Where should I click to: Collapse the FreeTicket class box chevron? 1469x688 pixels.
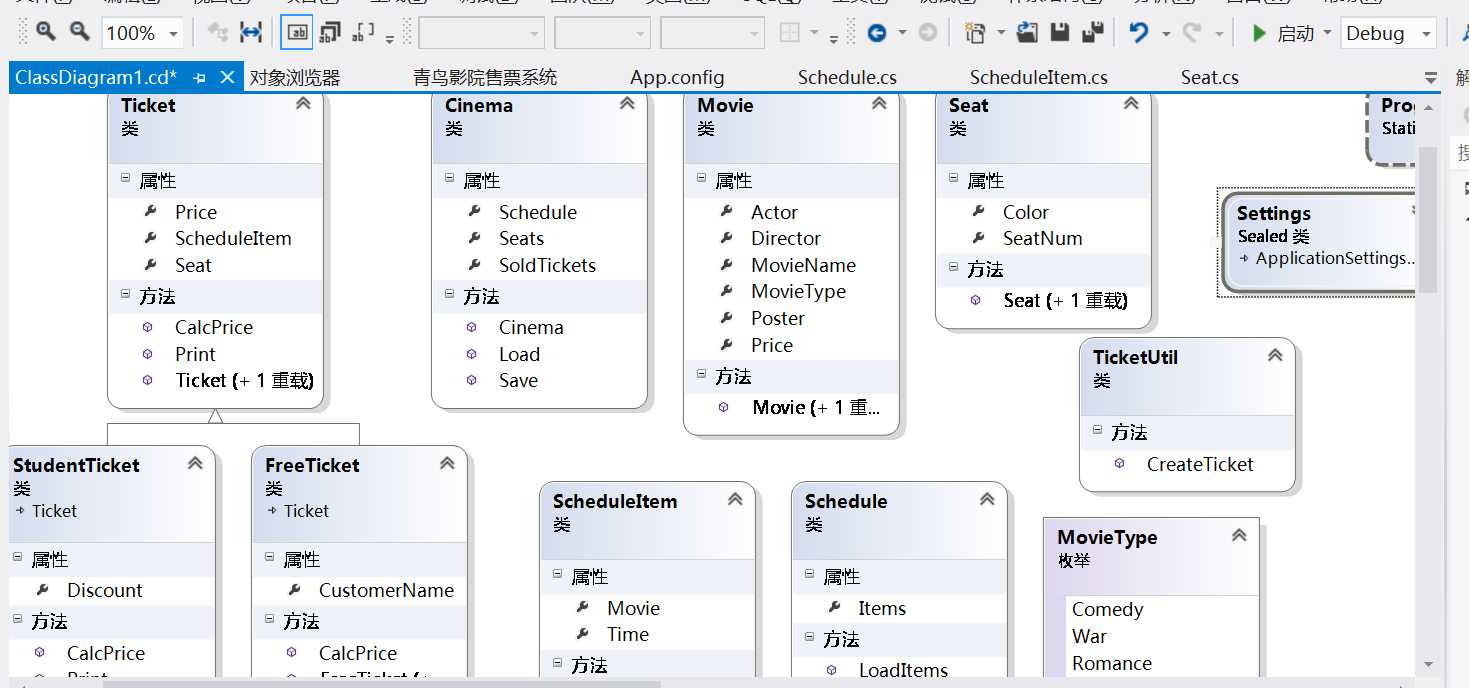coord(447,464)
